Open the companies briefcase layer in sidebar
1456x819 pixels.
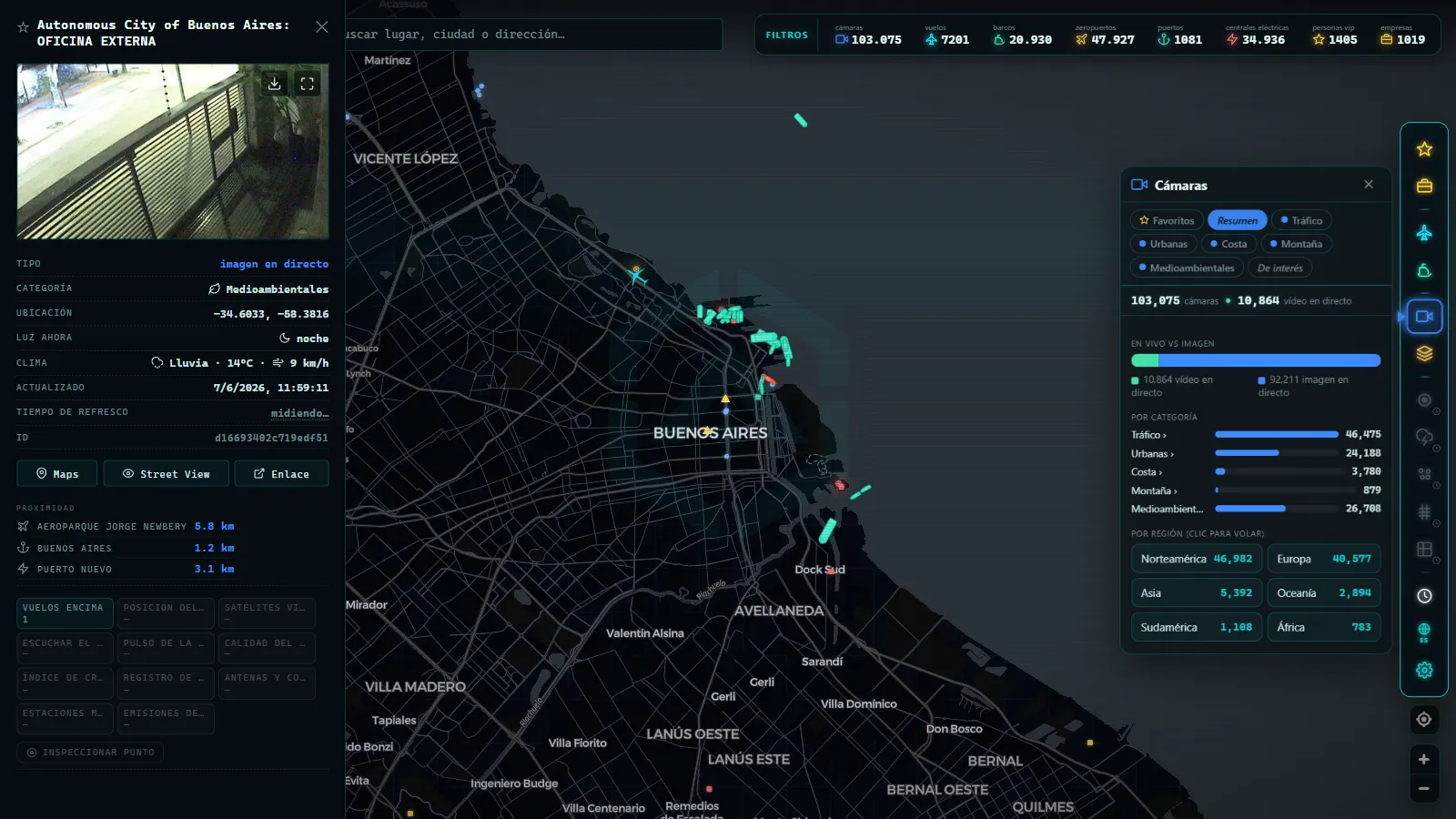pyautogui.click(x=1424, y=186)
